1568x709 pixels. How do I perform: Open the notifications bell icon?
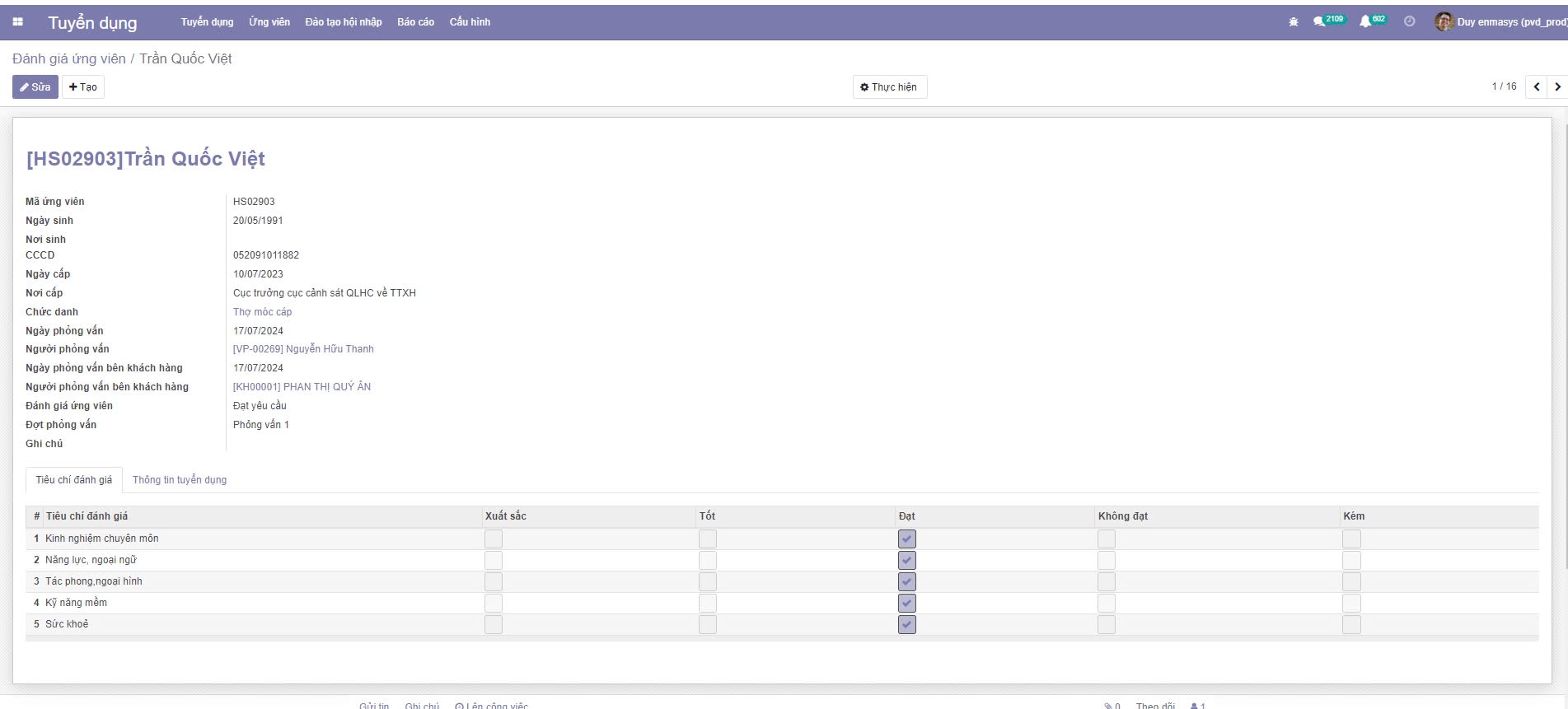click(1365, 22)
